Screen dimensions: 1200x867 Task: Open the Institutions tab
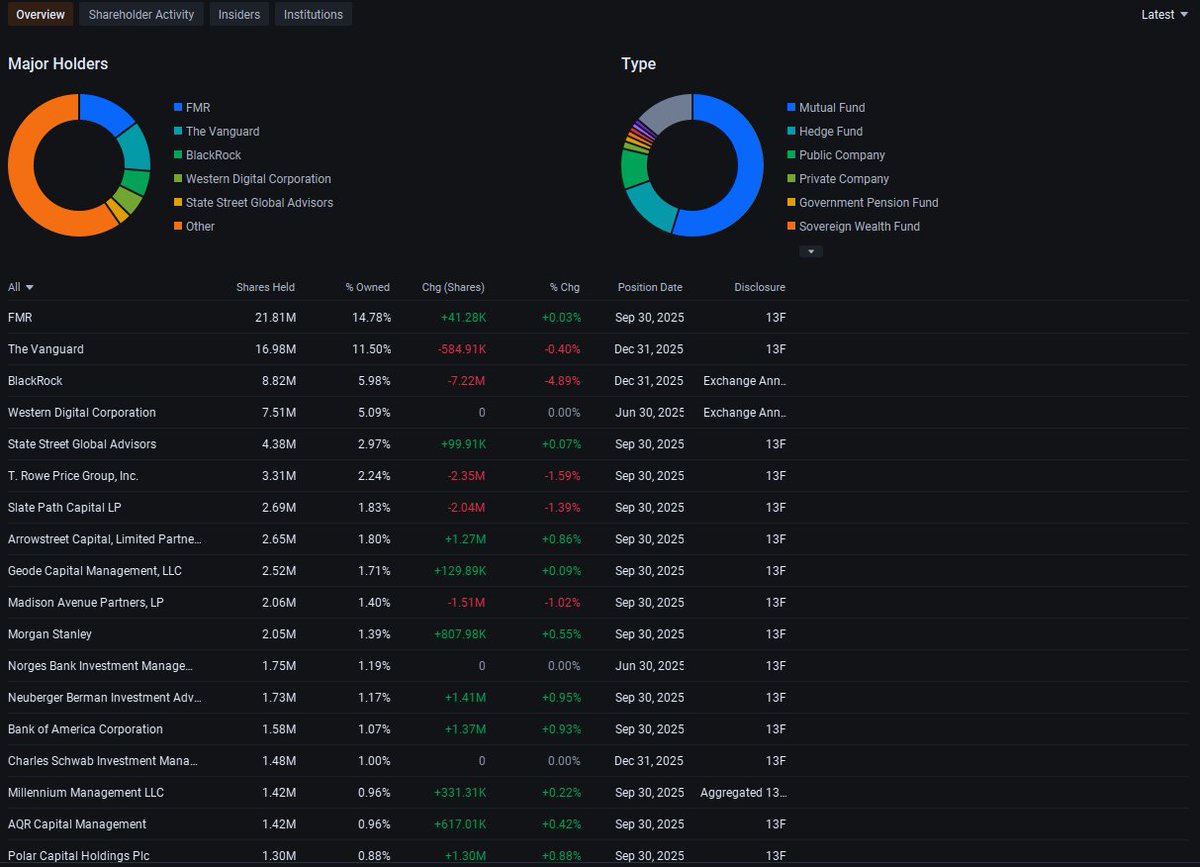[x=313, y=14]
